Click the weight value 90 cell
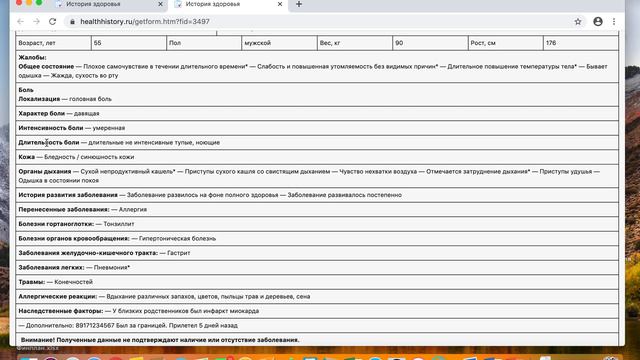Screen dimensions: 640x360 430,43
